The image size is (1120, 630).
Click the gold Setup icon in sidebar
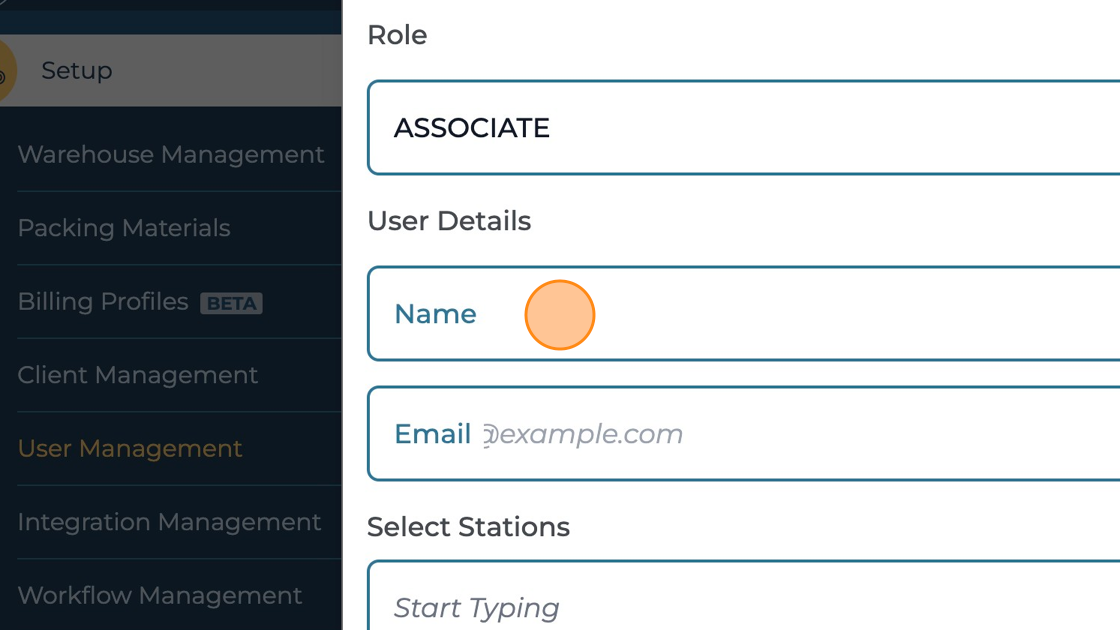(x=6, y=71)
